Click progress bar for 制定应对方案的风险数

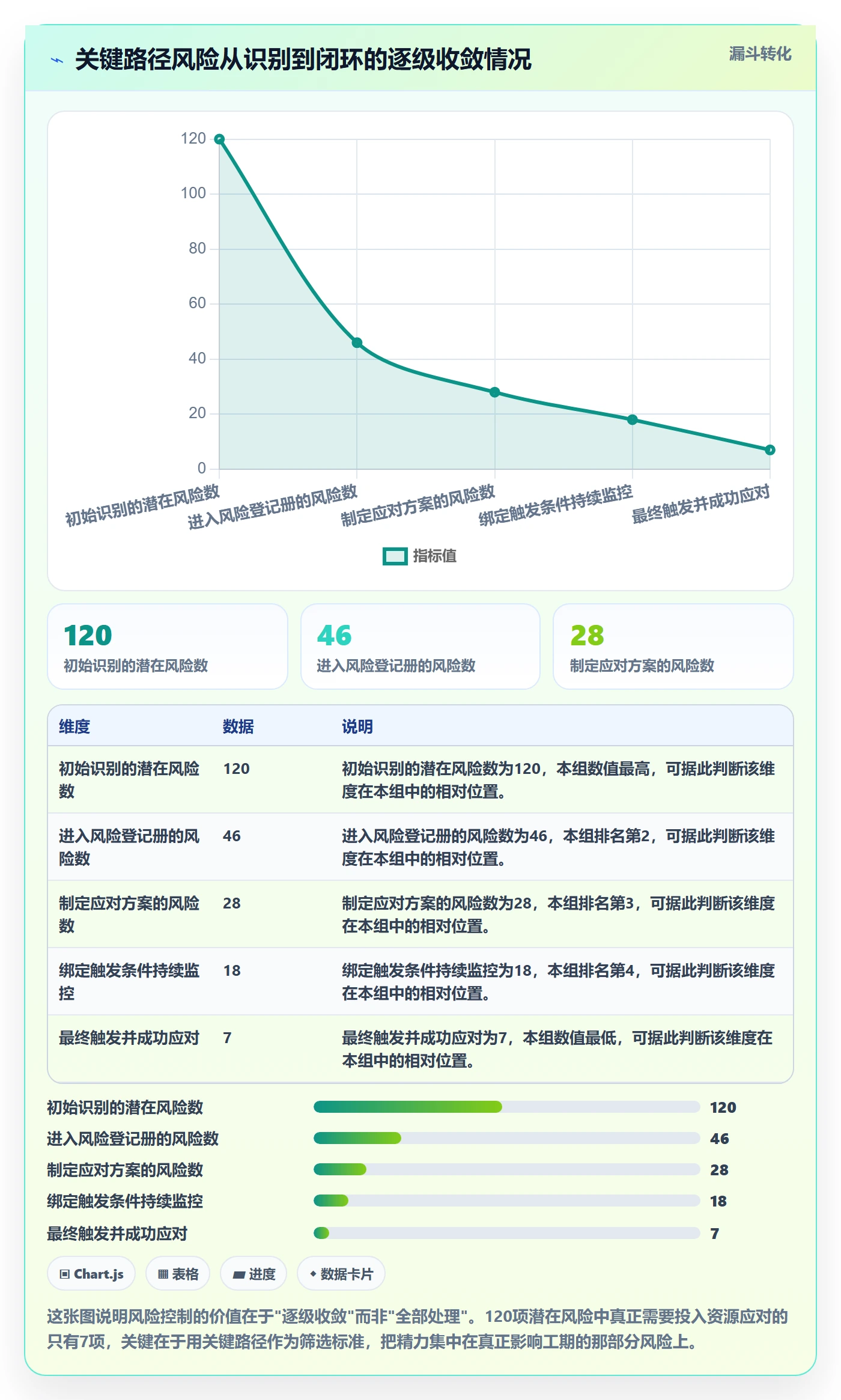point(507,1169)
